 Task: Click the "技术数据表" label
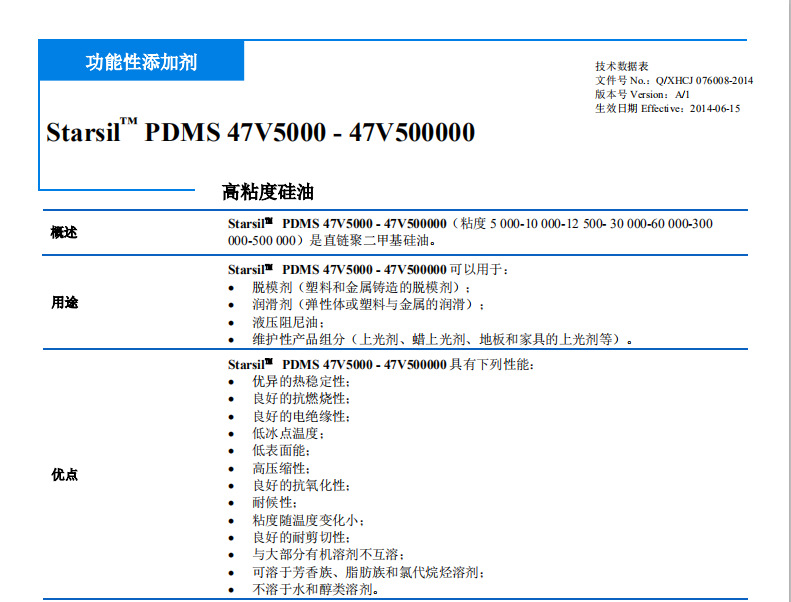pos(622,66)
